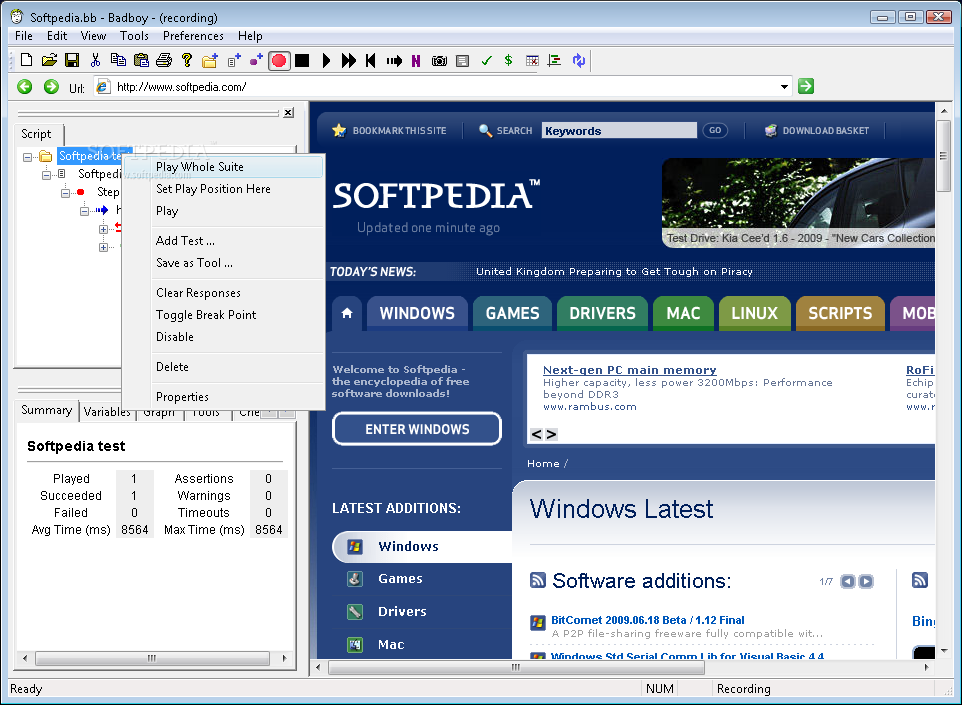The width and height of the screenshot is (962, 705).
Task: Toggle the purple N navigation mode icon
Action: tap(416, 60)
